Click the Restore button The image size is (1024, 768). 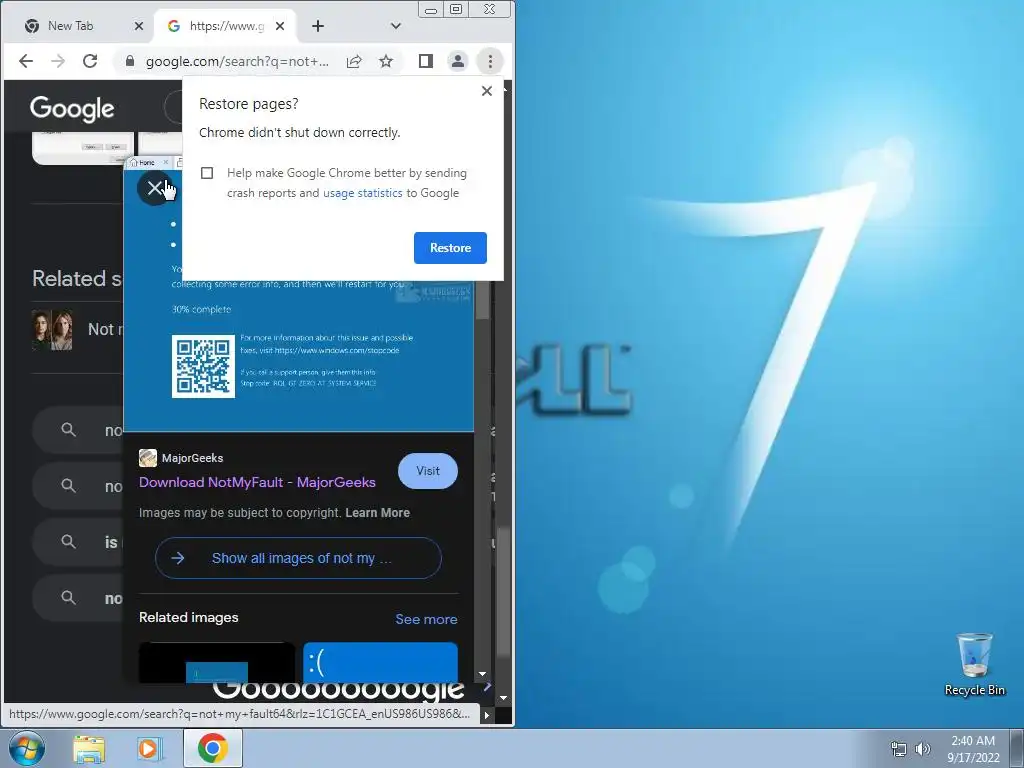[450, 248]
